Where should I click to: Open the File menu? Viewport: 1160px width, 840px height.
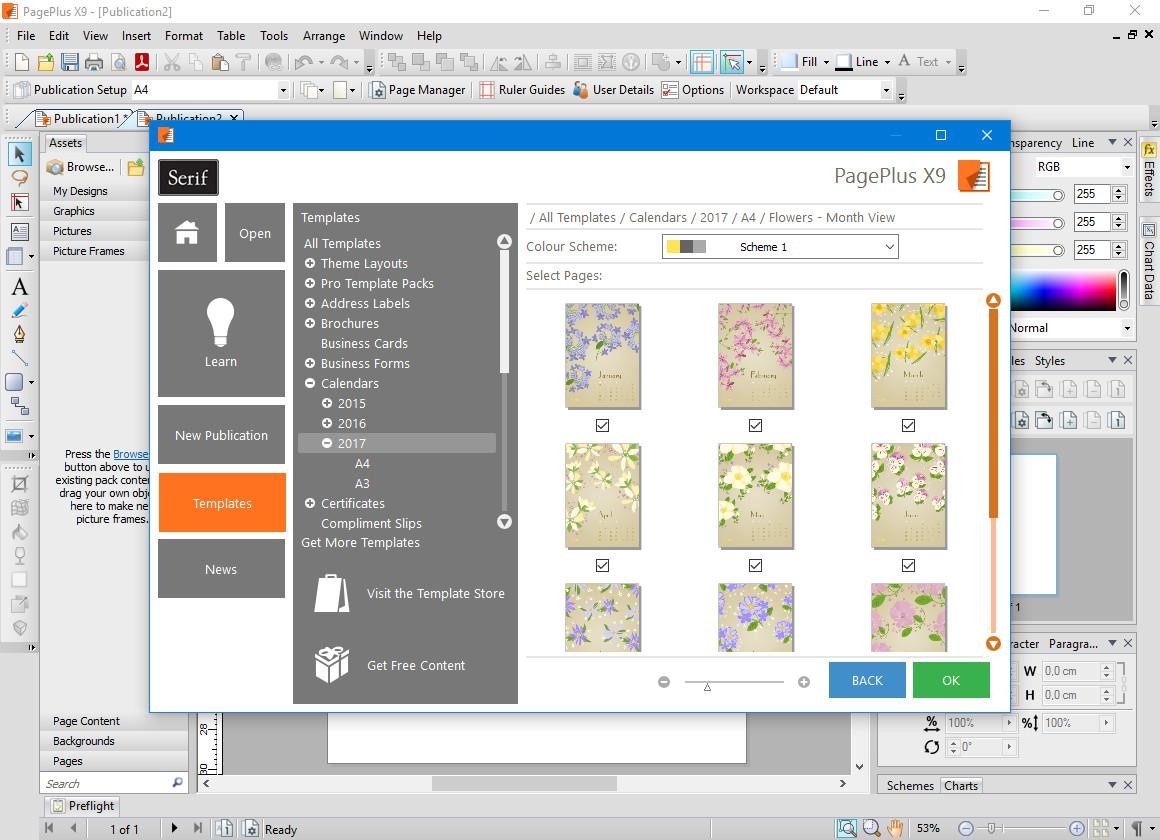click(x=26, y=36)
